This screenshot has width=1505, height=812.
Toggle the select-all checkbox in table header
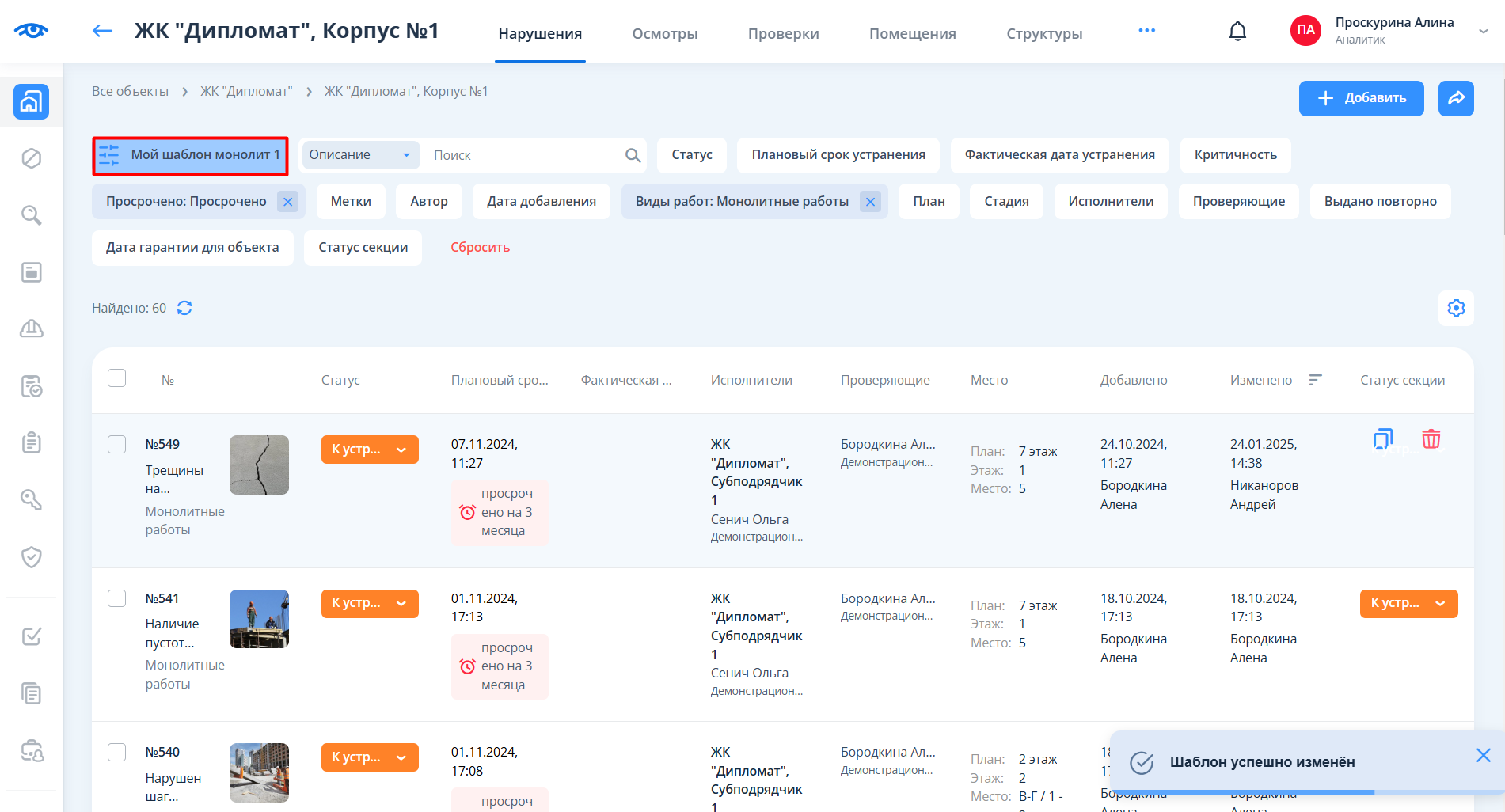coord(117,378)
